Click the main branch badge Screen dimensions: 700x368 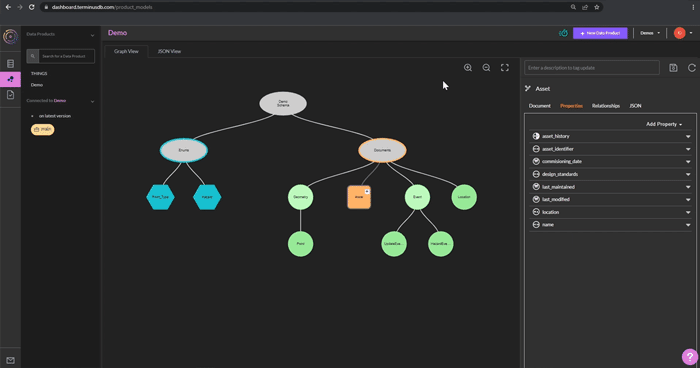point(42,130)
